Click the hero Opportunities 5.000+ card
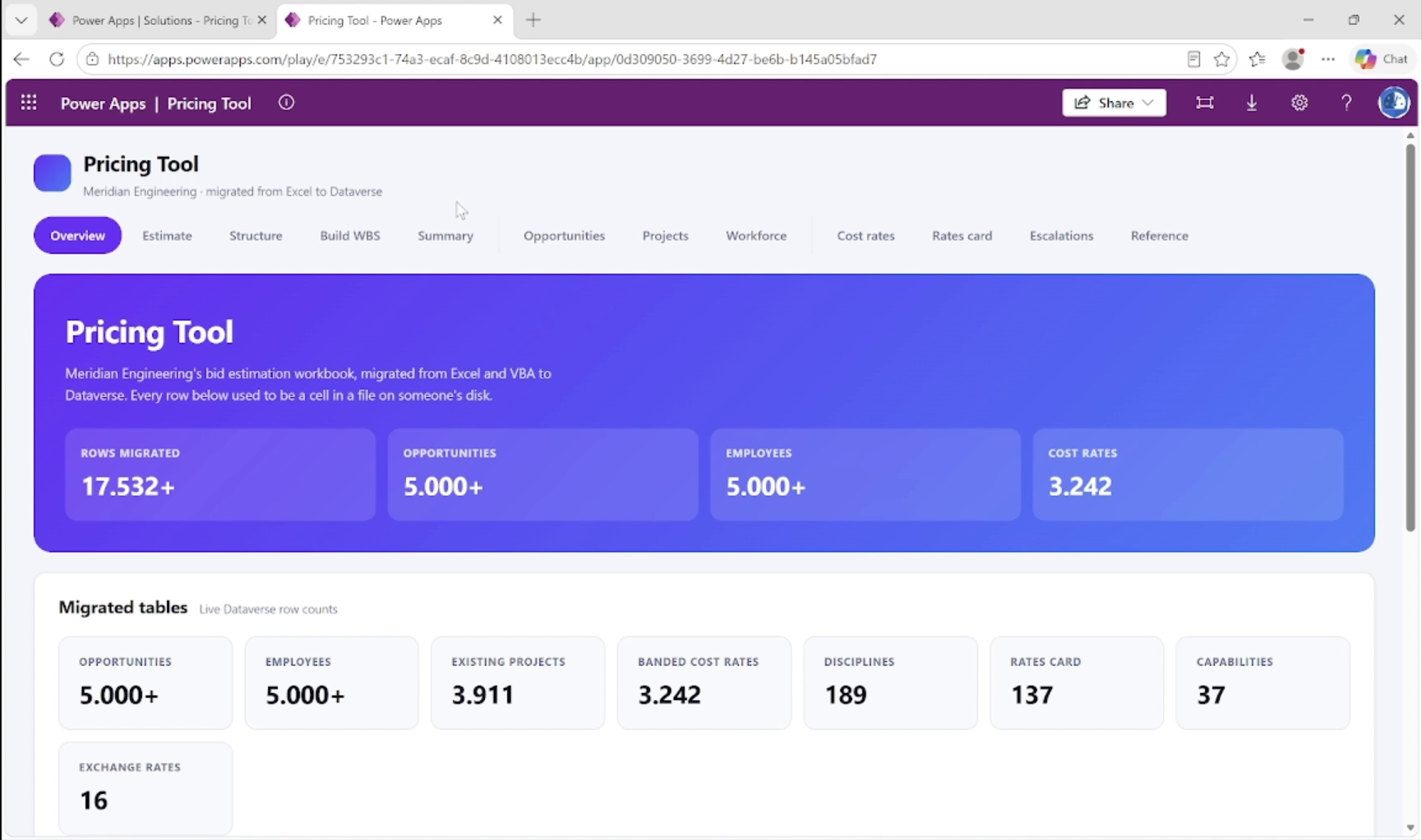 (542, 474)
